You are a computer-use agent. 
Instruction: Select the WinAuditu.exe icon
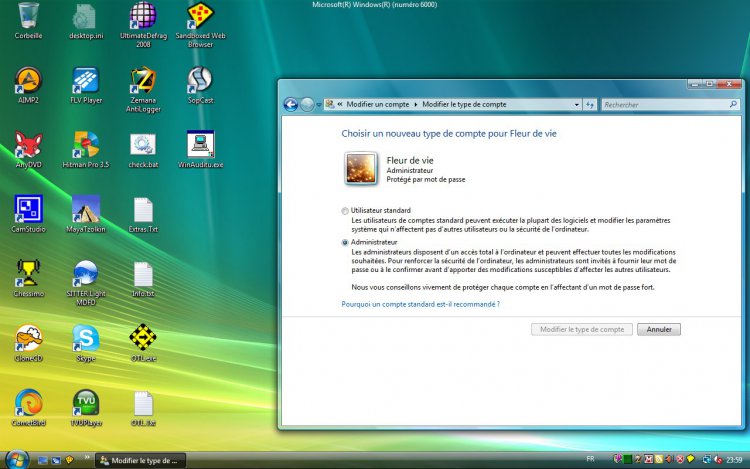[x=200, y=144]
